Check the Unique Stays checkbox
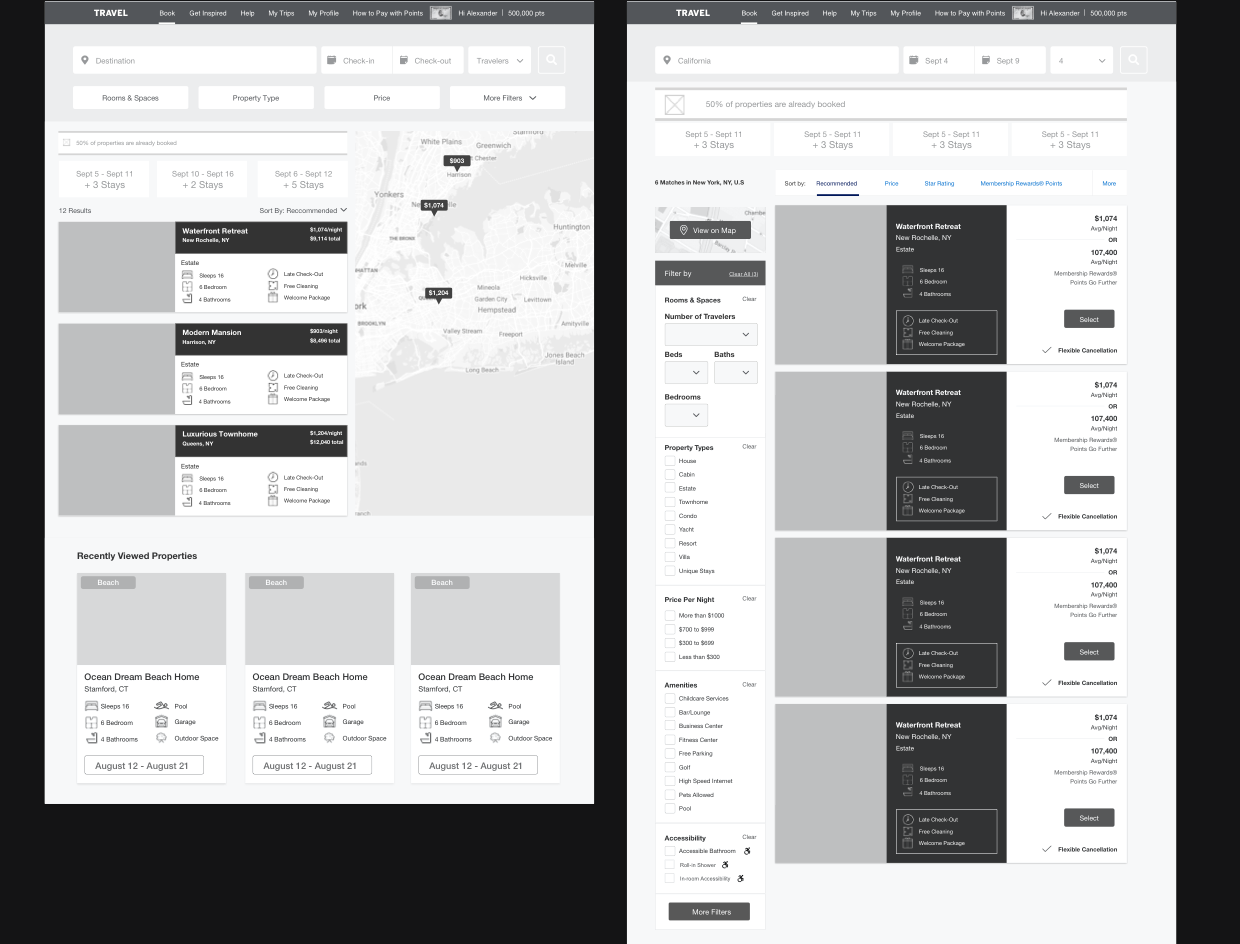Viewport: 1240px width, 944px height. [670, 571]
